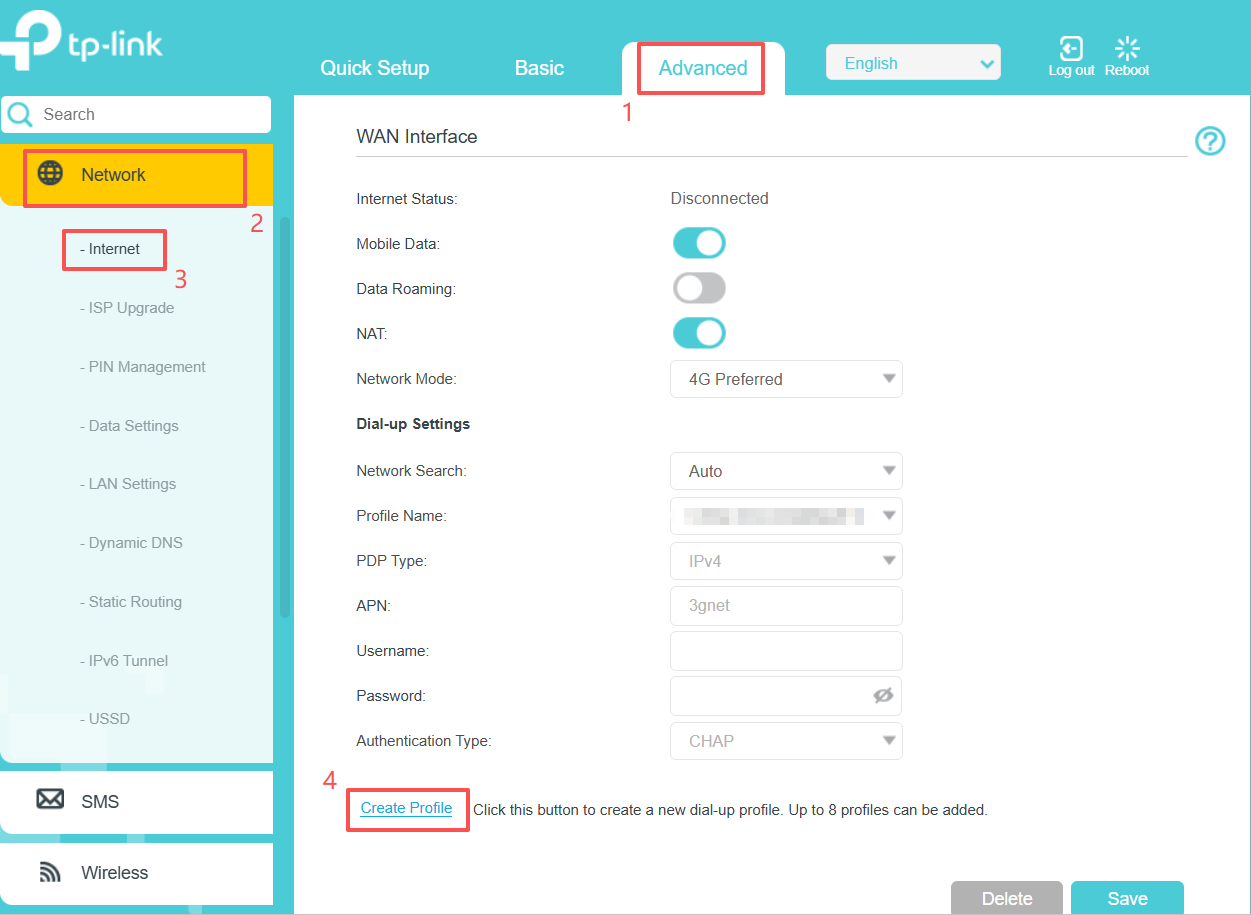The image size is (1251, 915).
Task: Select the Quick Setup tab
Action: pos(374,68)
